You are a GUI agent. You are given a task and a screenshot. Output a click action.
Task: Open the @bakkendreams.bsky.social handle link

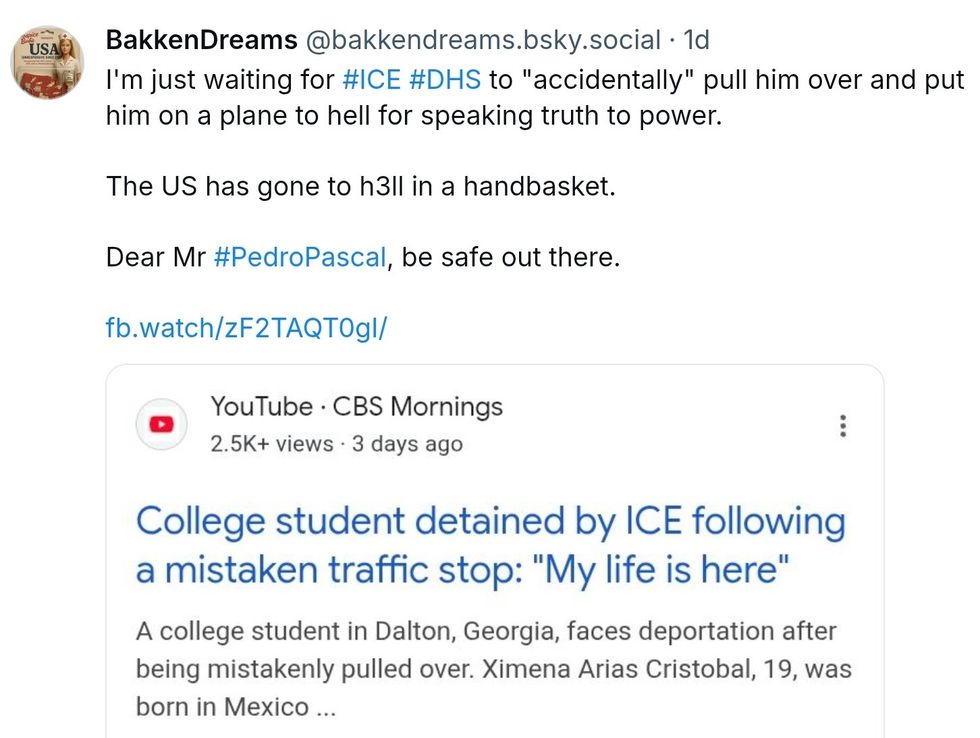pyautogui.click(x=482, y=40)
